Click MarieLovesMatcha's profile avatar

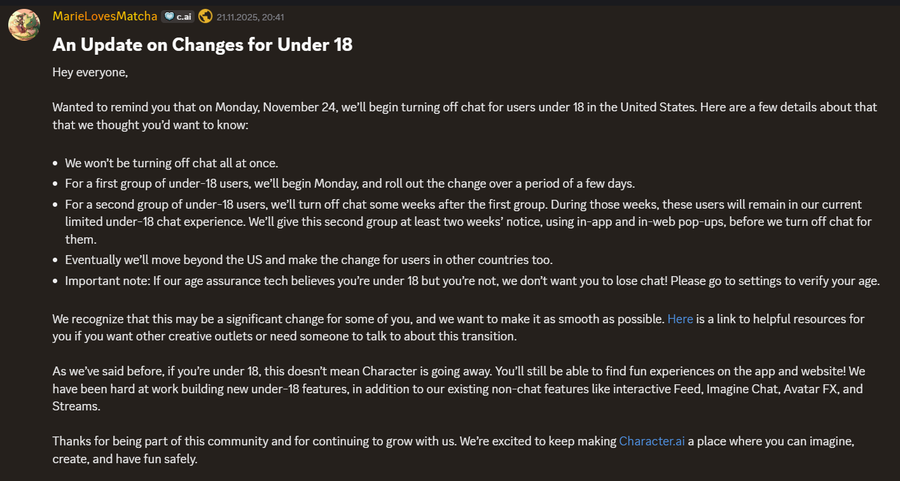click(x=24, y=24)
